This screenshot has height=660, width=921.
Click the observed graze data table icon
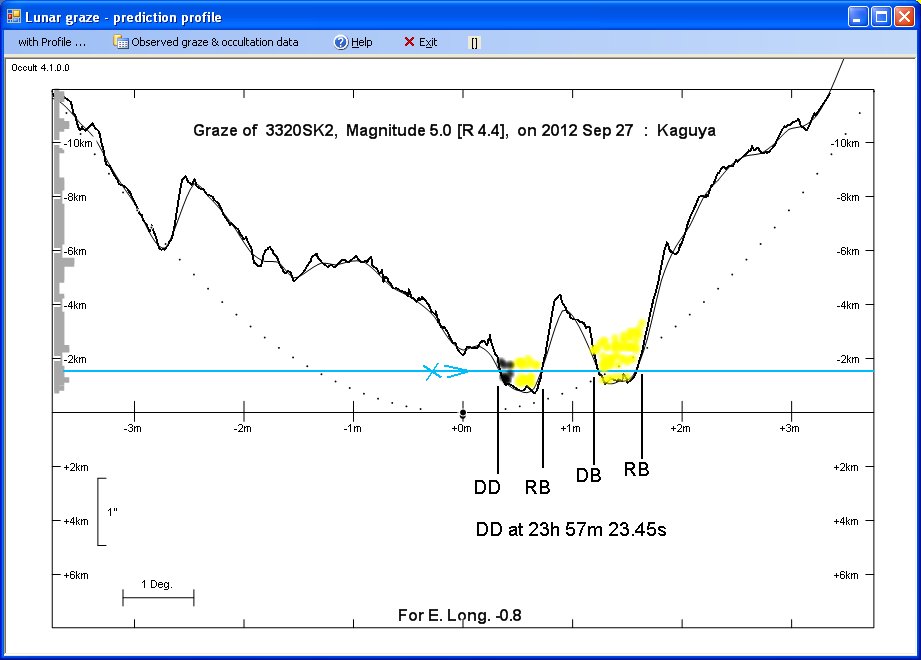[120, 42]
